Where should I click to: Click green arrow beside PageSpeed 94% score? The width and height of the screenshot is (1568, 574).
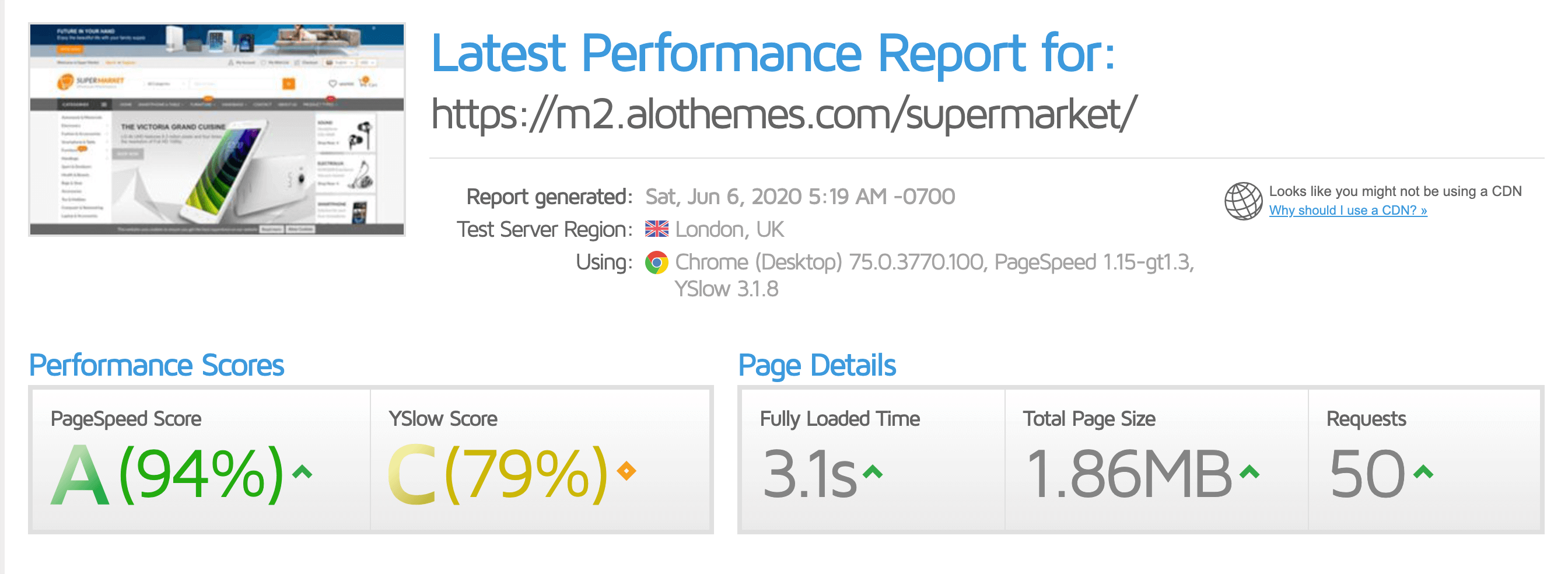pyautogui.click(x=302, y=472)
